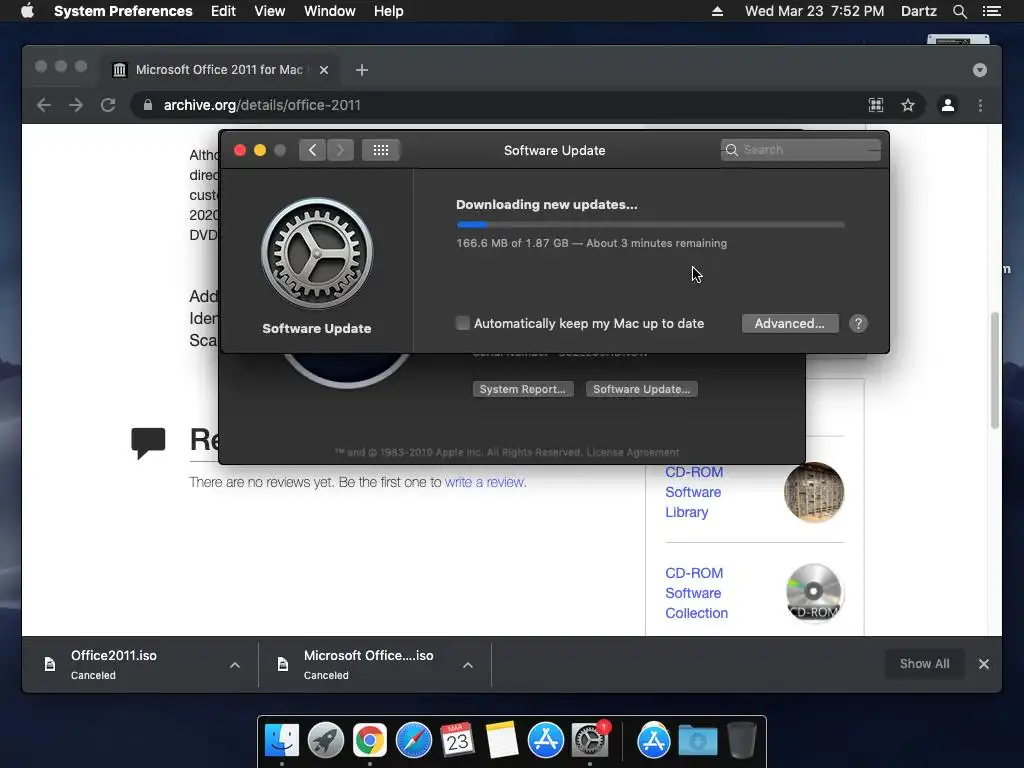Open Spotlight search in menu bar
Image resolution: width=1024 pixels, height=768 pixels.
pyautogui.click(x=959, y=11)
